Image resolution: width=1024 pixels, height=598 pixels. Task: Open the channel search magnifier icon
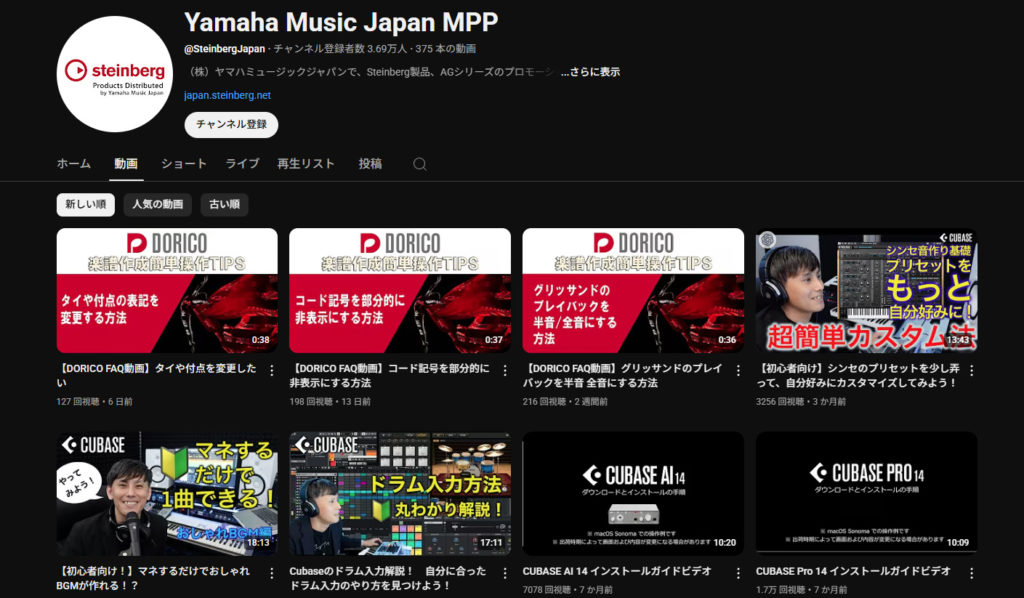420,164
